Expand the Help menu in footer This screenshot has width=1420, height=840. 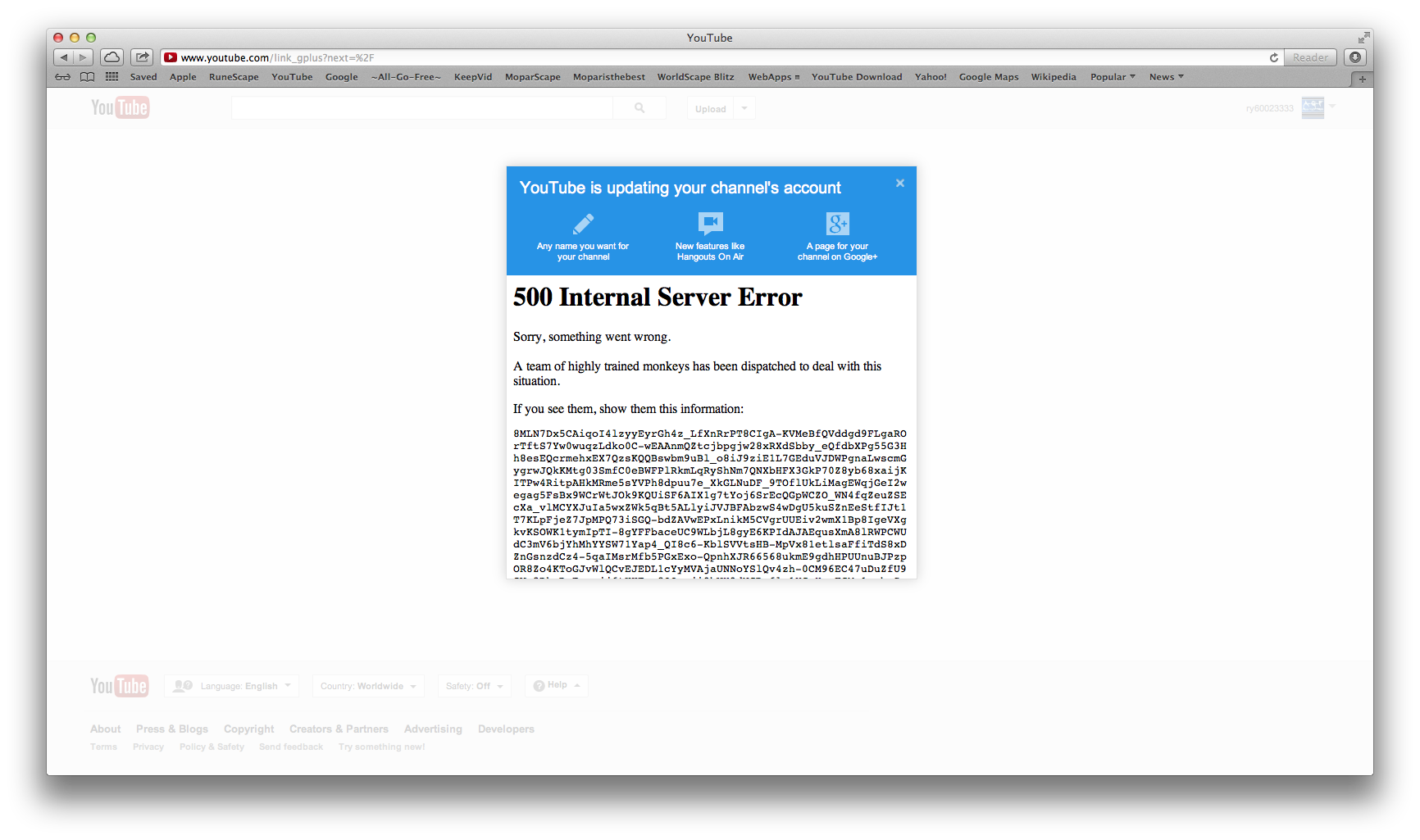click(x=557, y=685)
